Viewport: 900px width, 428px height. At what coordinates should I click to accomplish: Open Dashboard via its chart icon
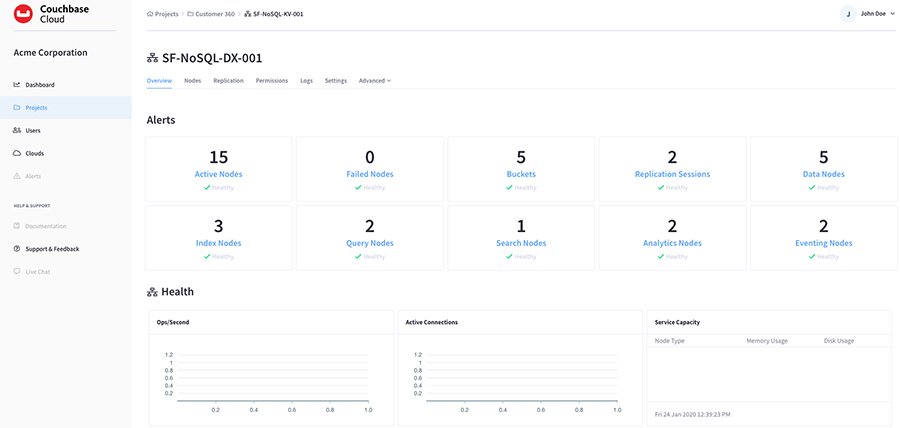point(17,85)
